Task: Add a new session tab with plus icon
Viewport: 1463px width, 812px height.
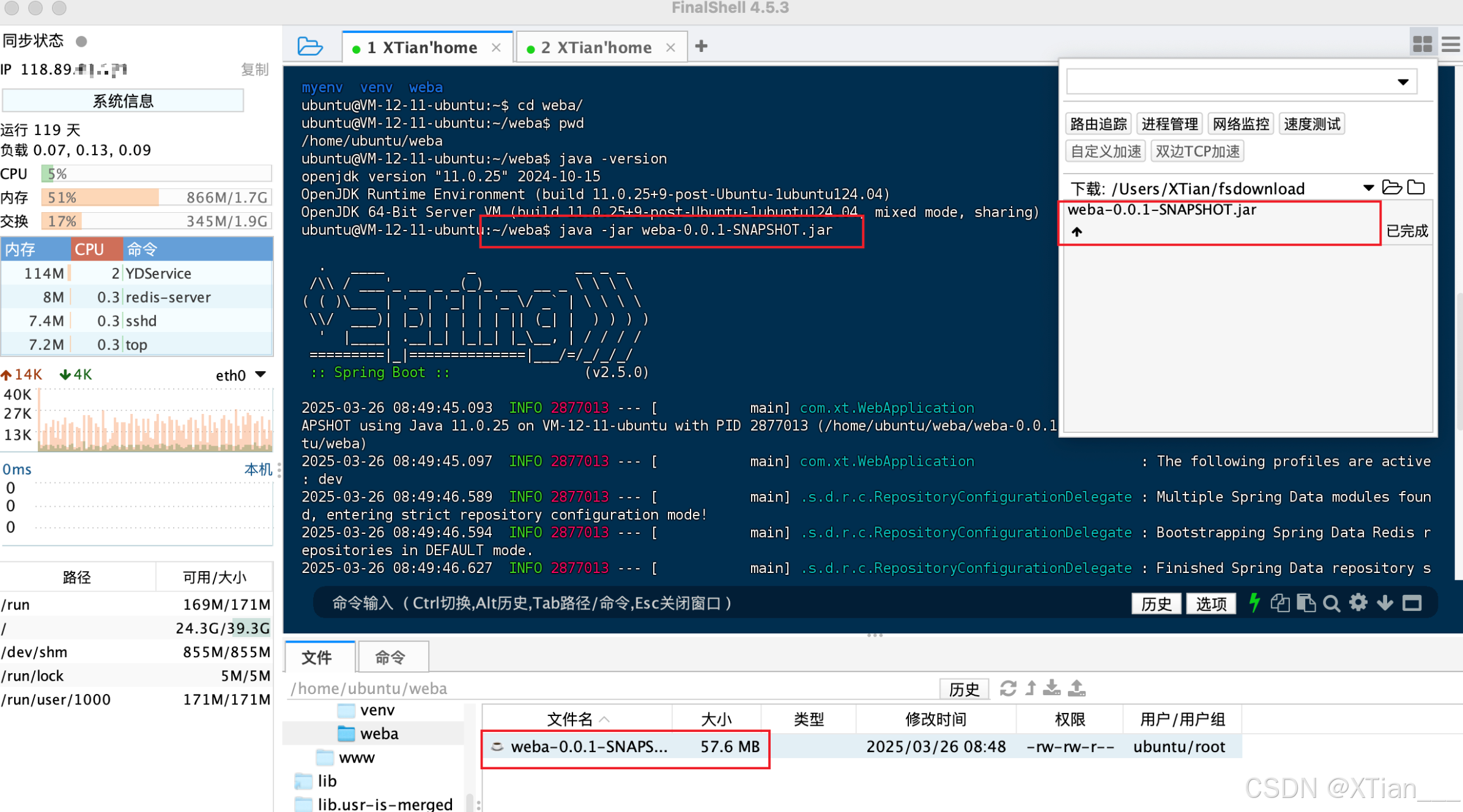Action: 702,46
